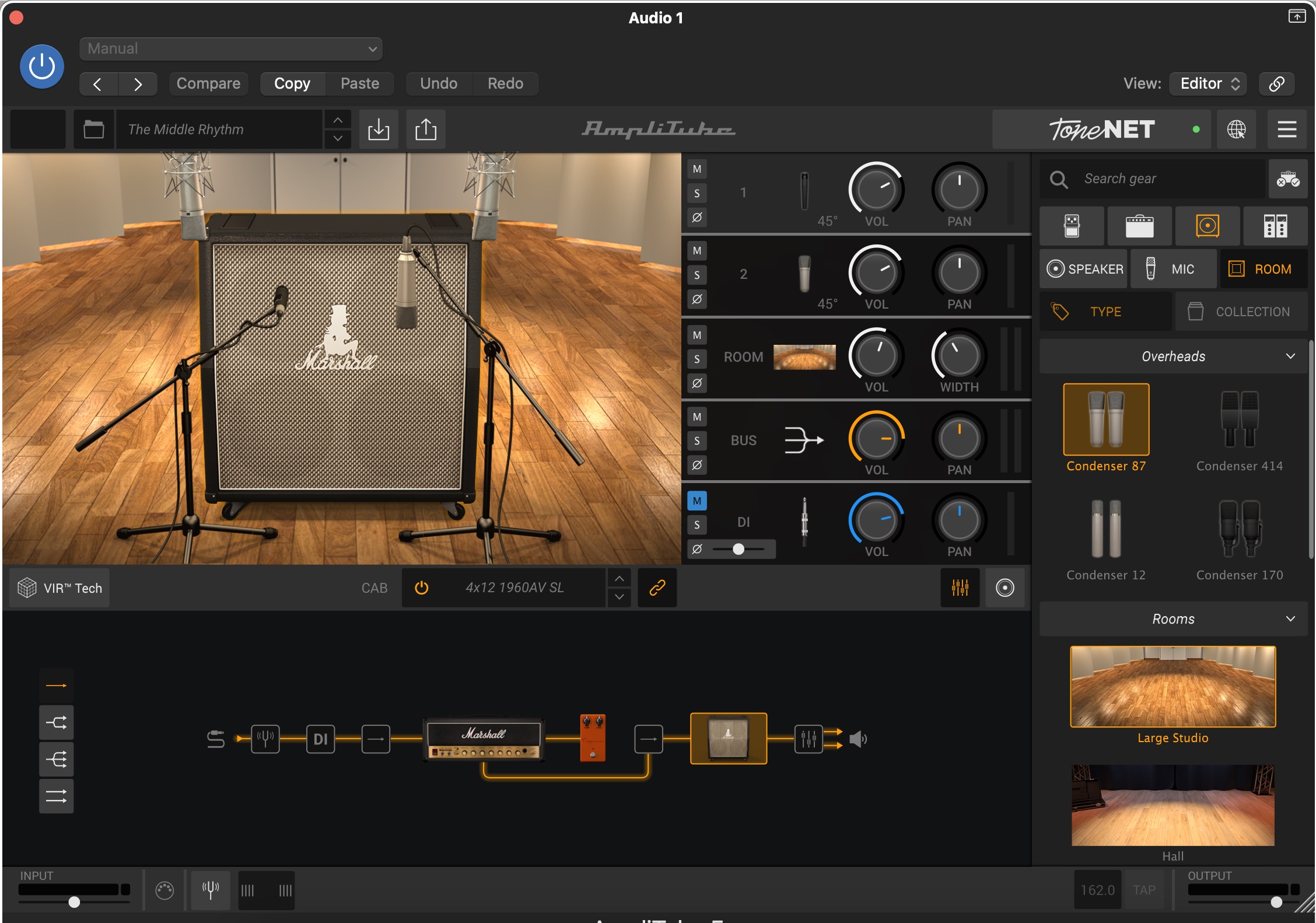Collapse the Overheads section
The height and width of the screenshot is (923, 1316).
click(1173, 356)
